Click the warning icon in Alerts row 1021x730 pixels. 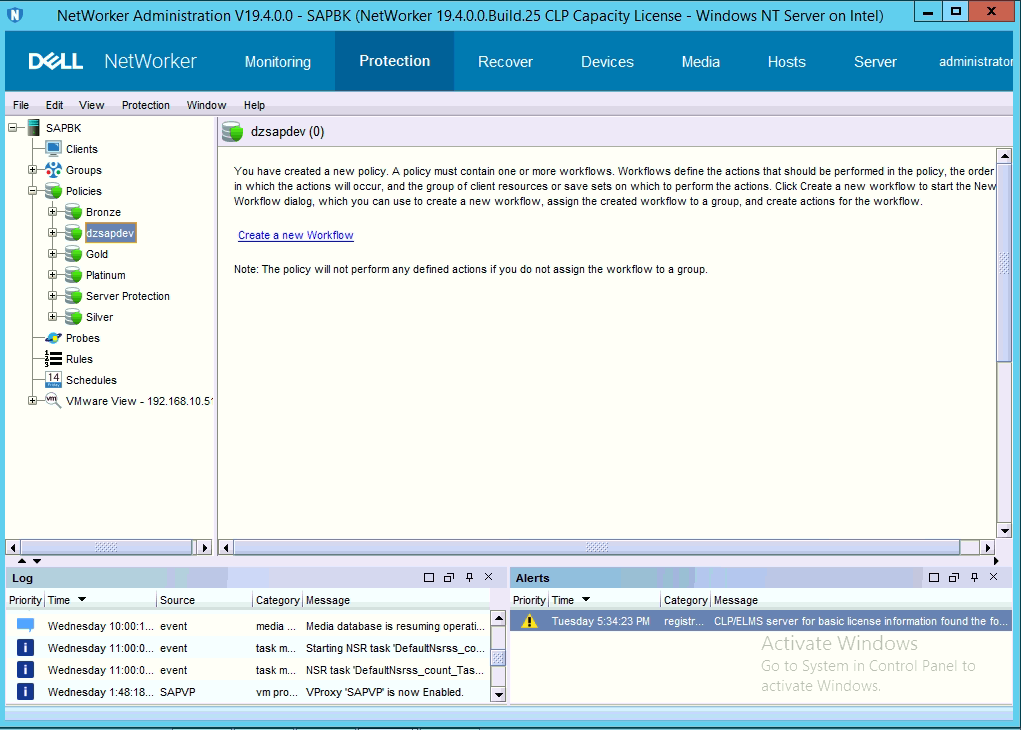click(530, 621)
